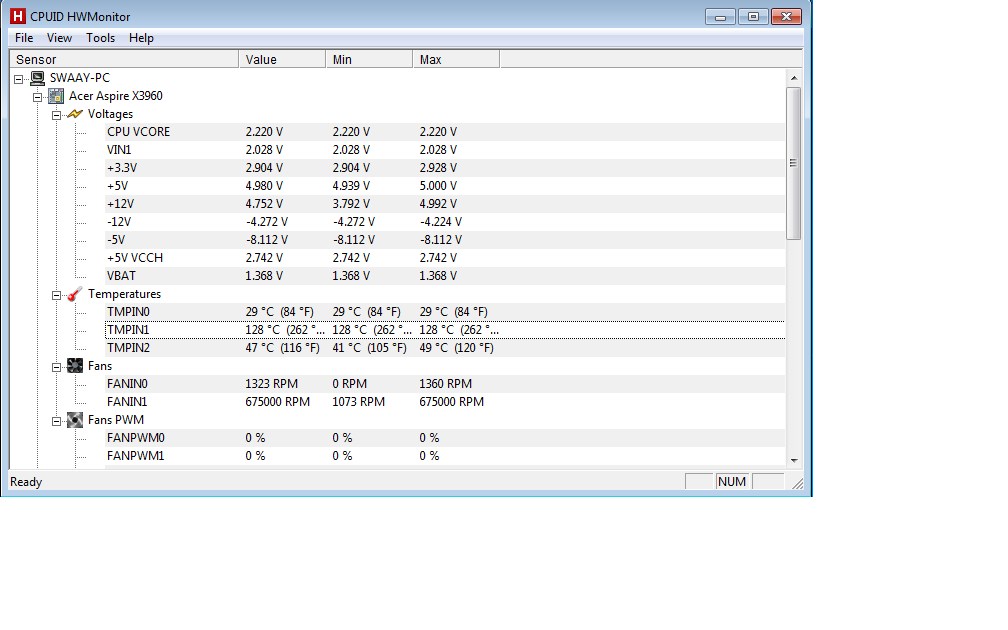The image size is (1008, 630).
Task: Select the TMPIN1 temperature row
Action: 445,330
